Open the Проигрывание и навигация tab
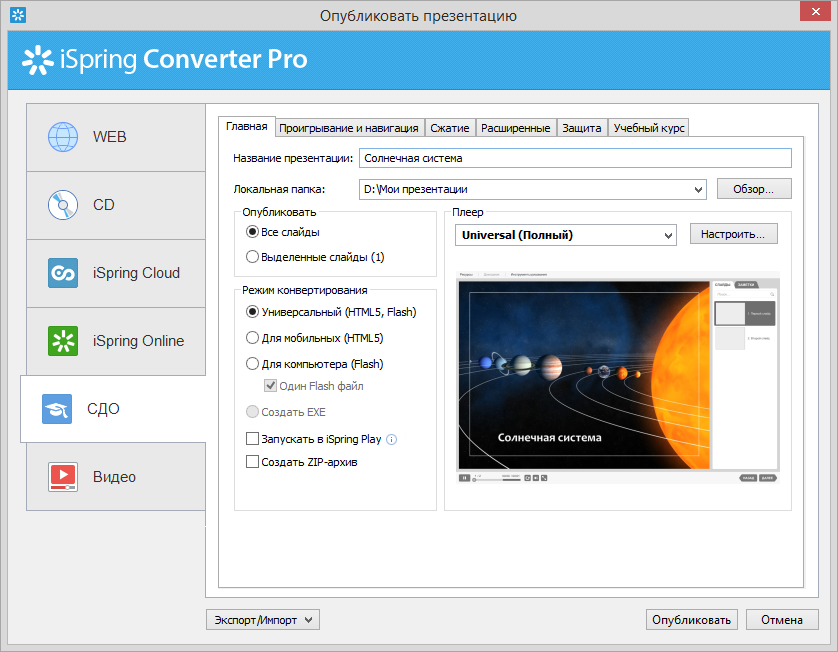 pos(349,128)
